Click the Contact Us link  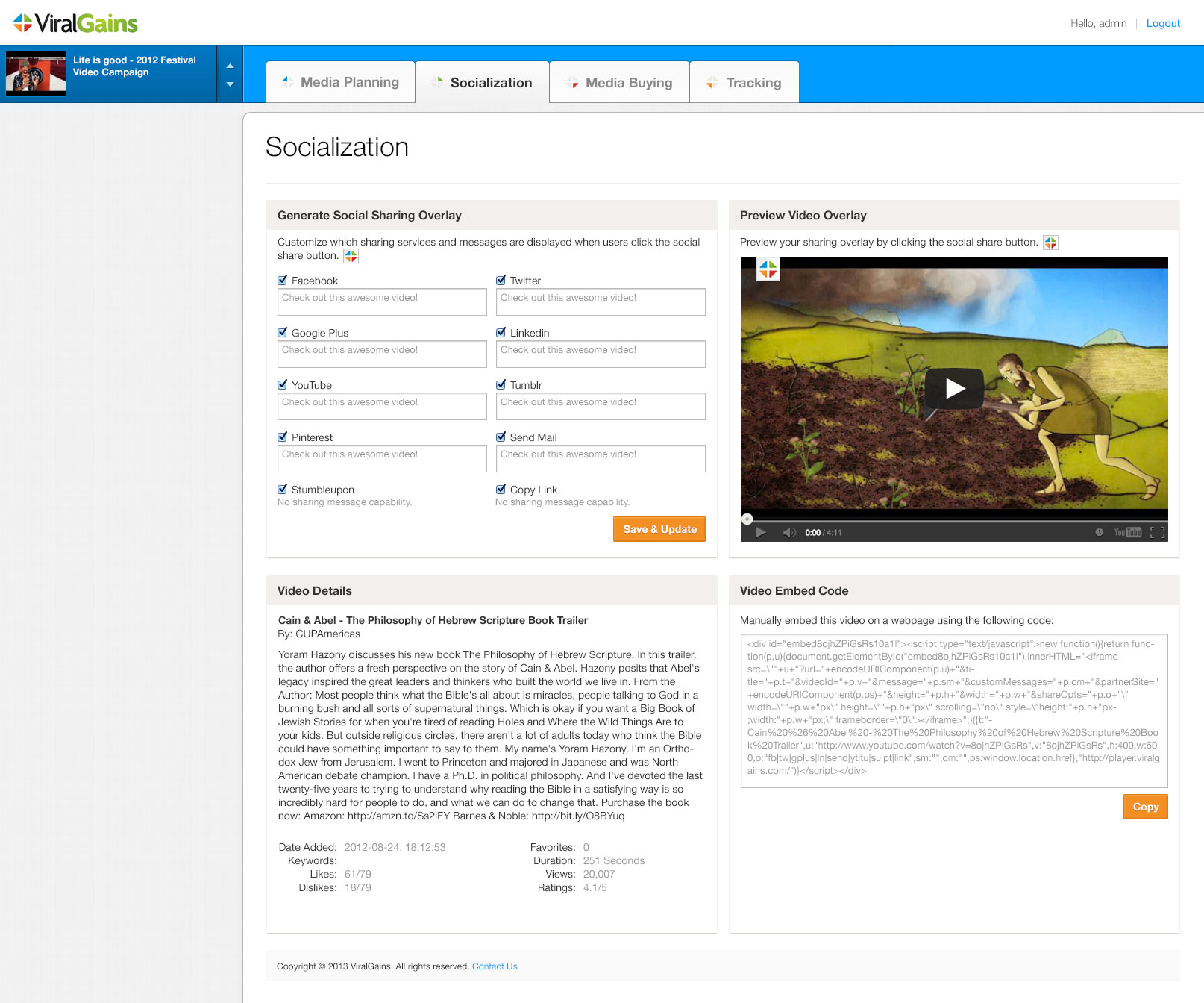click(x=495, y=966)
